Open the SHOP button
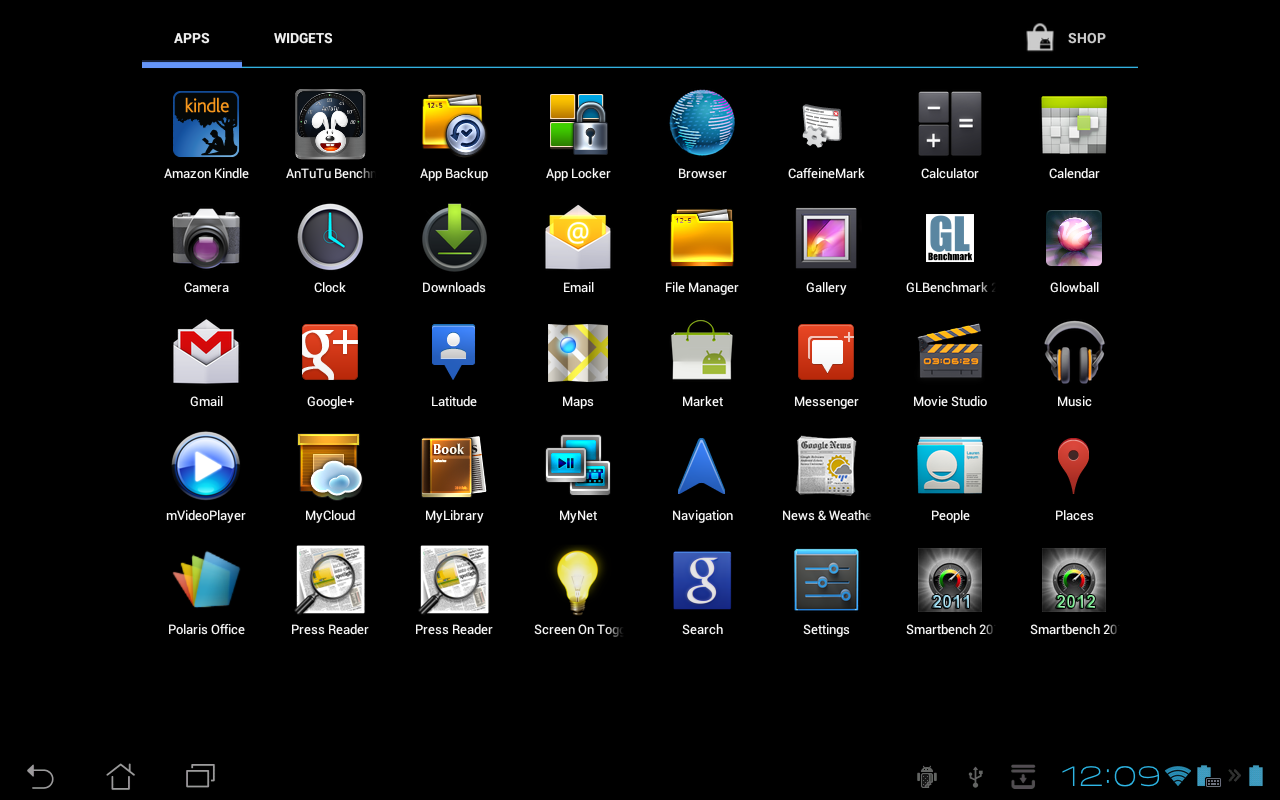 1066,38
